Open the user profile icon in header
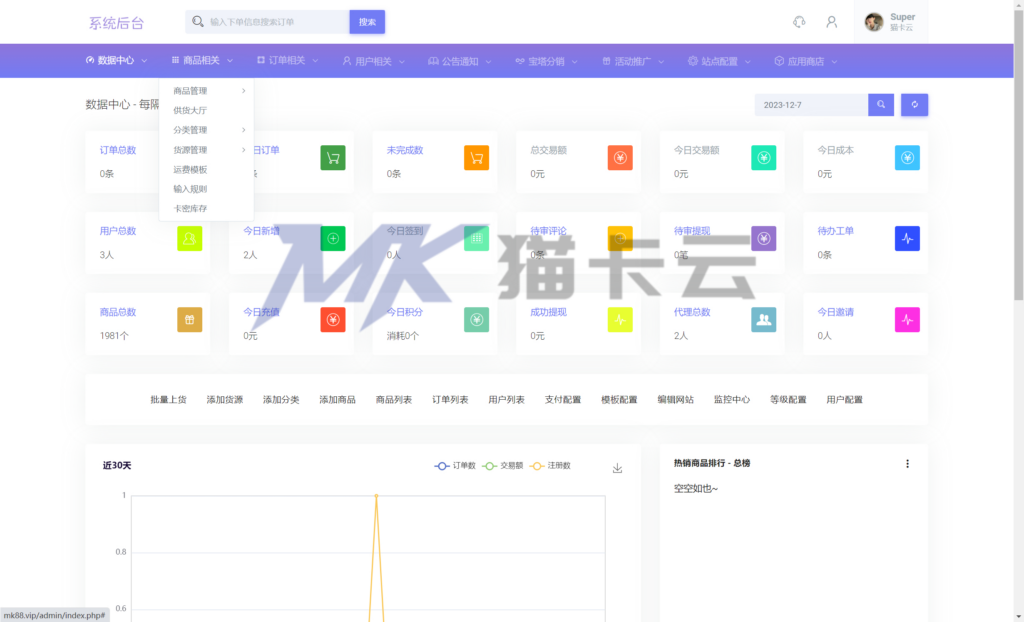1024x622 pixels. click(831, 22)
